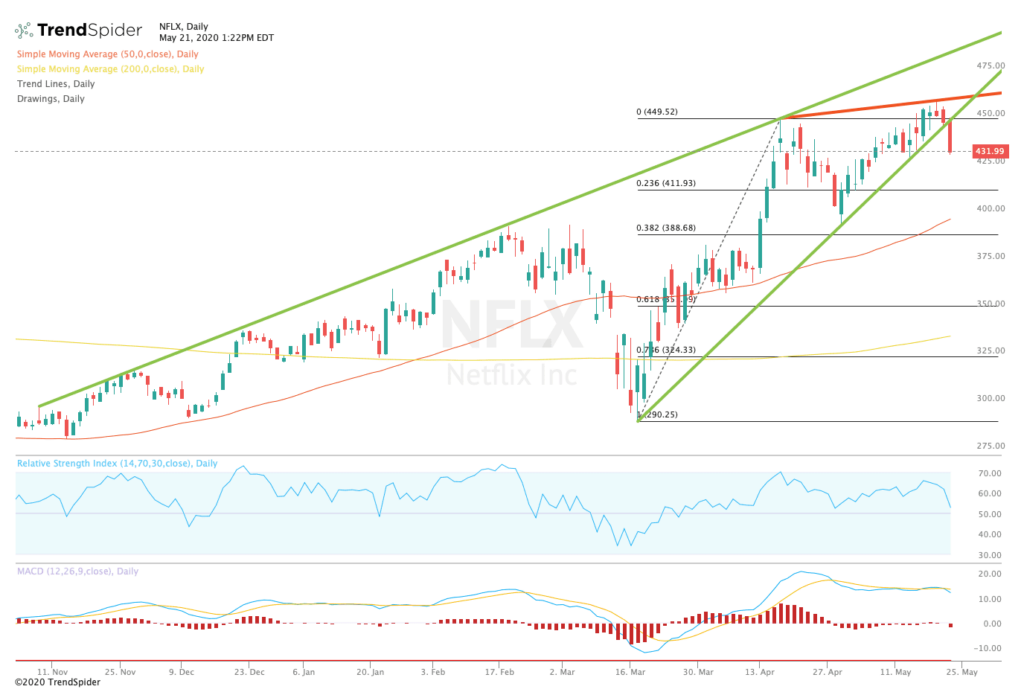Click the Relative Strength Index indicator label
1024x695 pixels.
coord(117,463)
